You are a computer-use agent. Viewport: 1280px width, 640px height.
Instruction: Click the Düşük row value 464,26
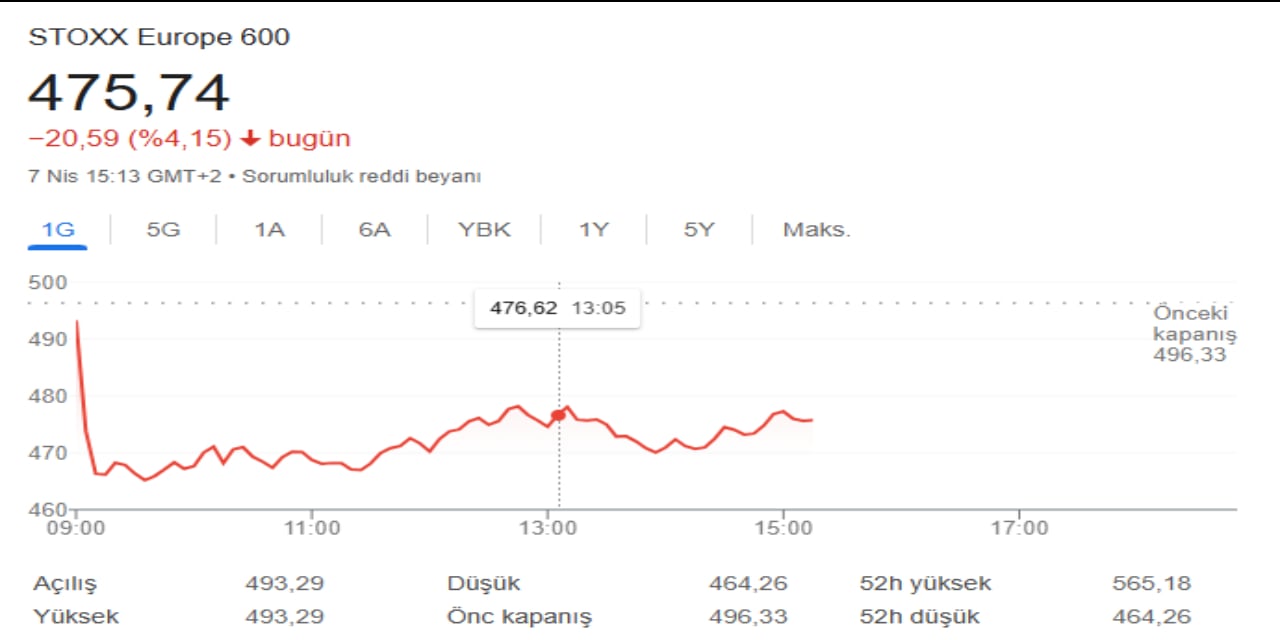[x=749, y=583]
